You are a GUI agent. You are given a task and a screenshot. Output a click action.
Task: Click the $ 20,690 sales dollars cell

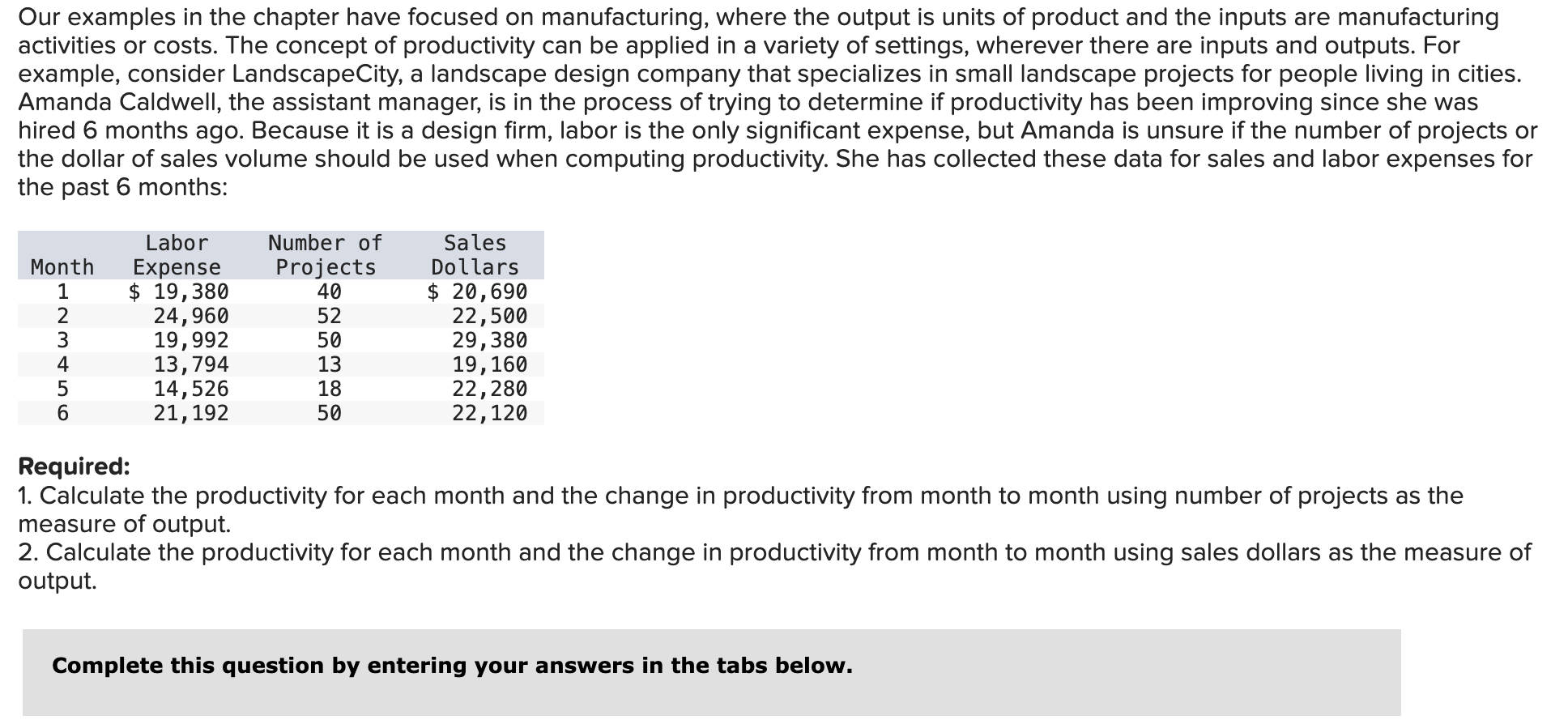(x=477, y=292)
